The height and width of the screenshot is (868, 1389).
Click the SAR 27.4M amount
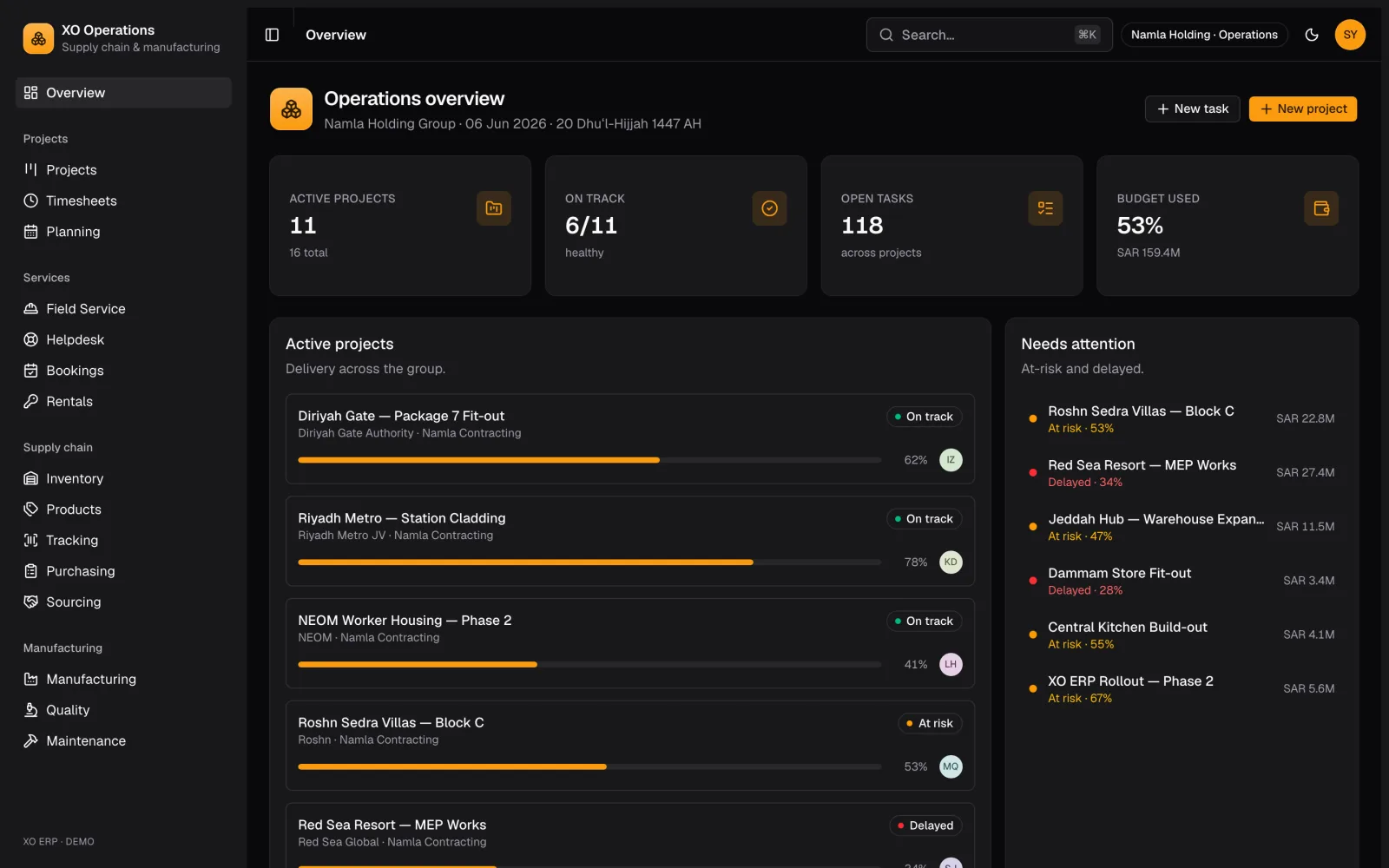[x=1306, y=473]
